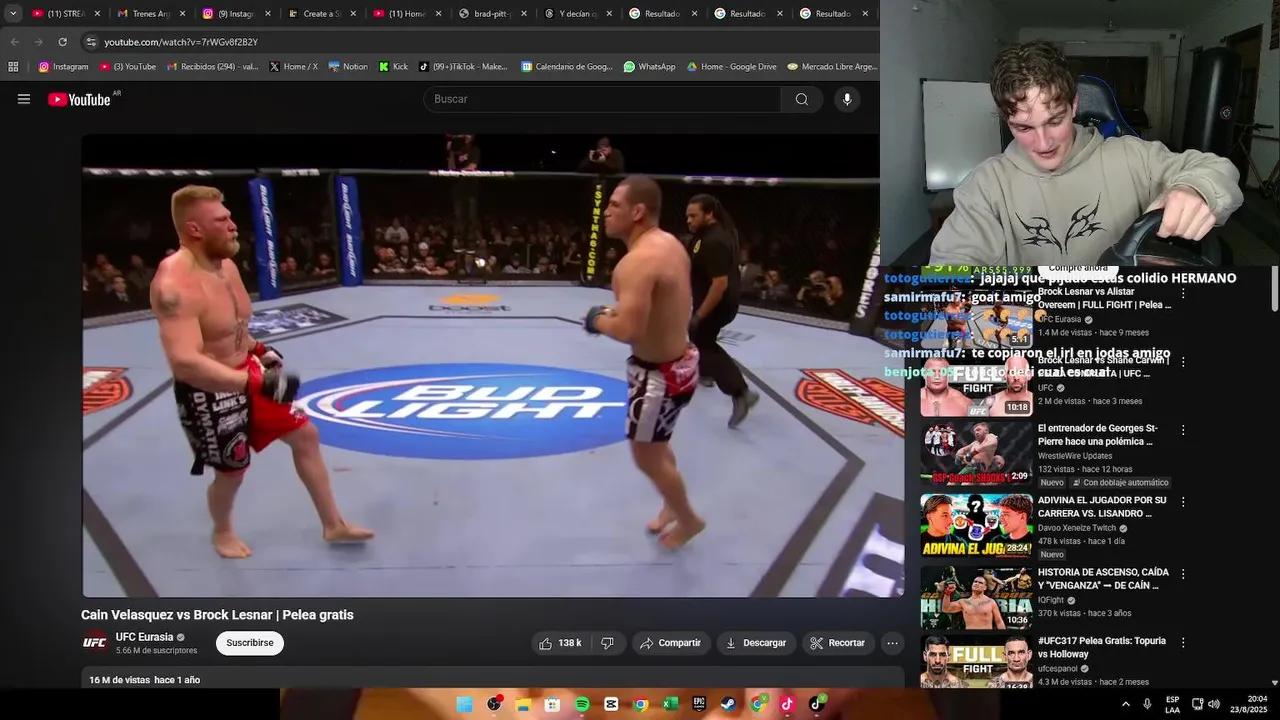Image resolution: width=1280 pixels, height=720 pixels.
Task: Close the Trenes Arg tab
Action: click(x=182, y=14)
